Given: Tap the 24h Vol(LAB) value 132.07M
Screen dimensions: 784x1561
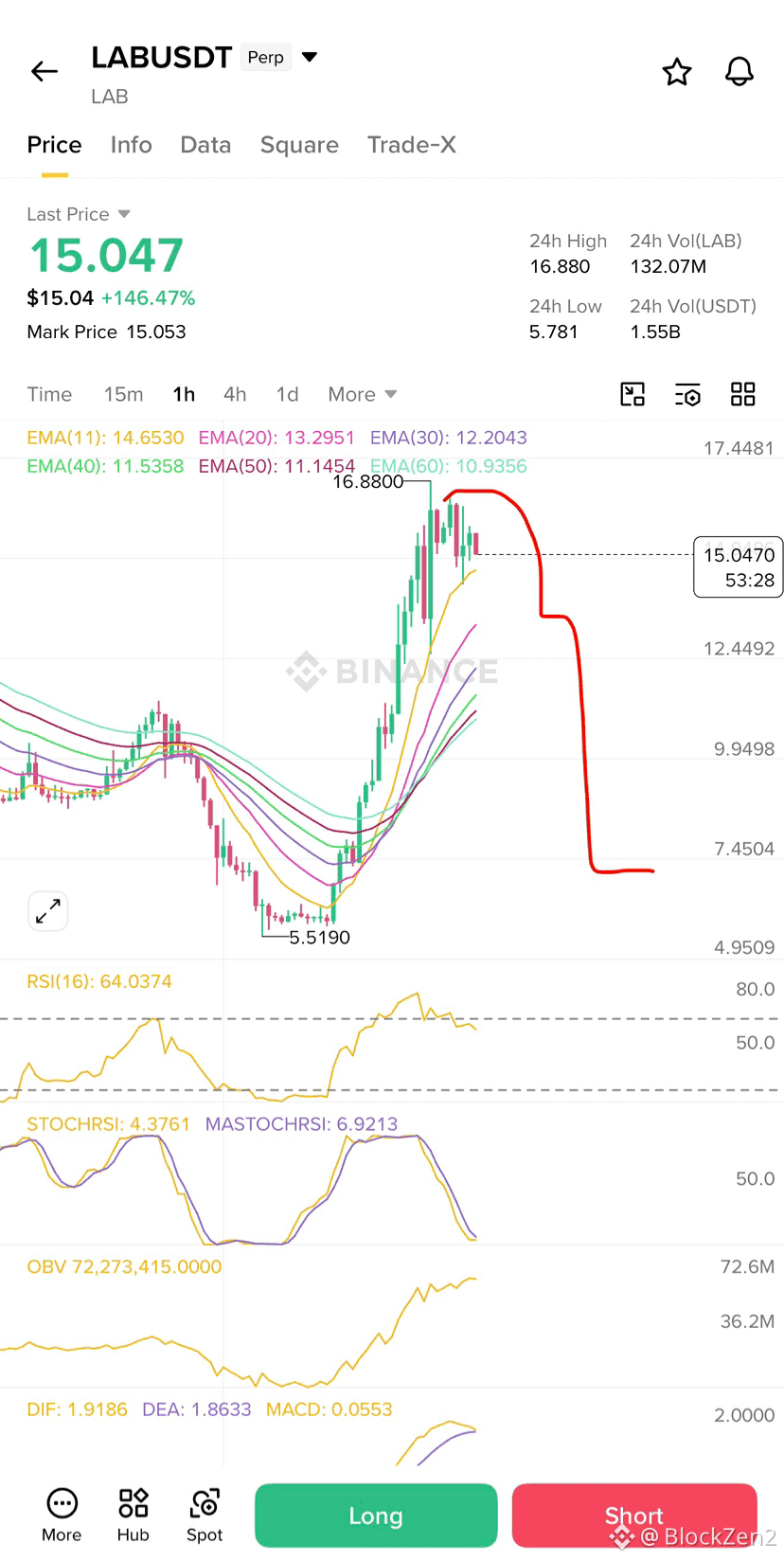Looking at the screenshot, I should tap(668, 266).
